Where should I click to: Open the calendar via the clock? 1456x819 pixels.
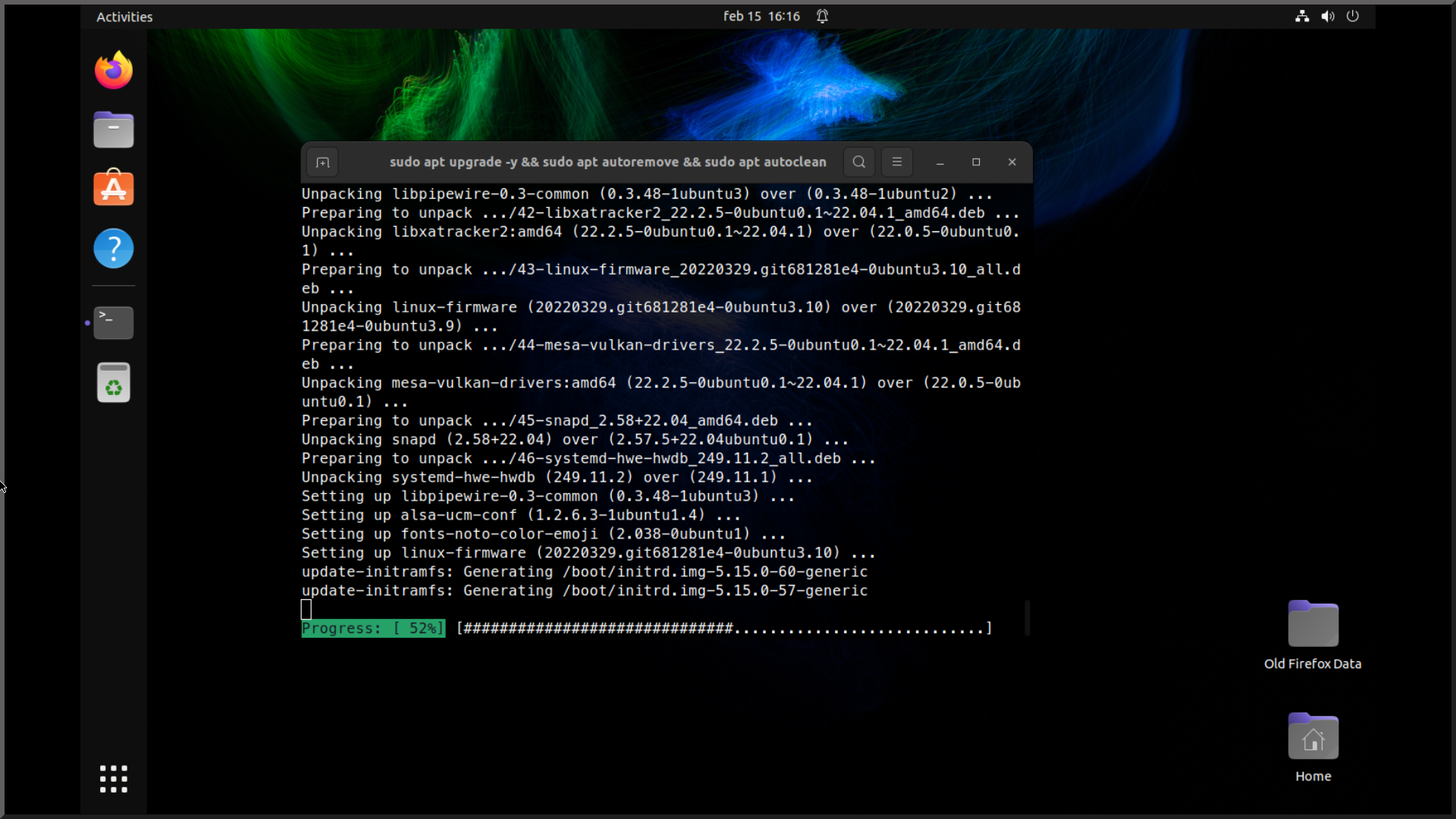[761, 15]
